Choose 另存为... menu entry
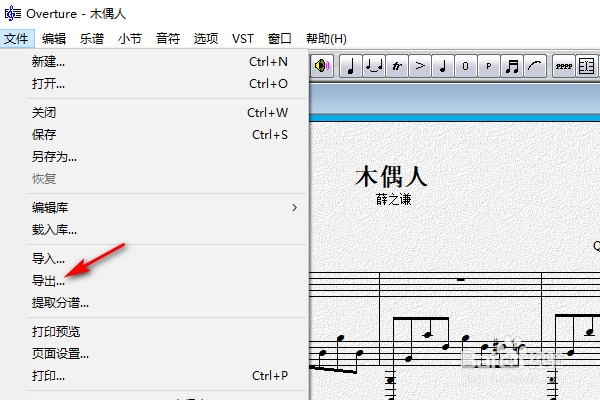Viewport: 600px width, 400px height. tap(168, 157)
